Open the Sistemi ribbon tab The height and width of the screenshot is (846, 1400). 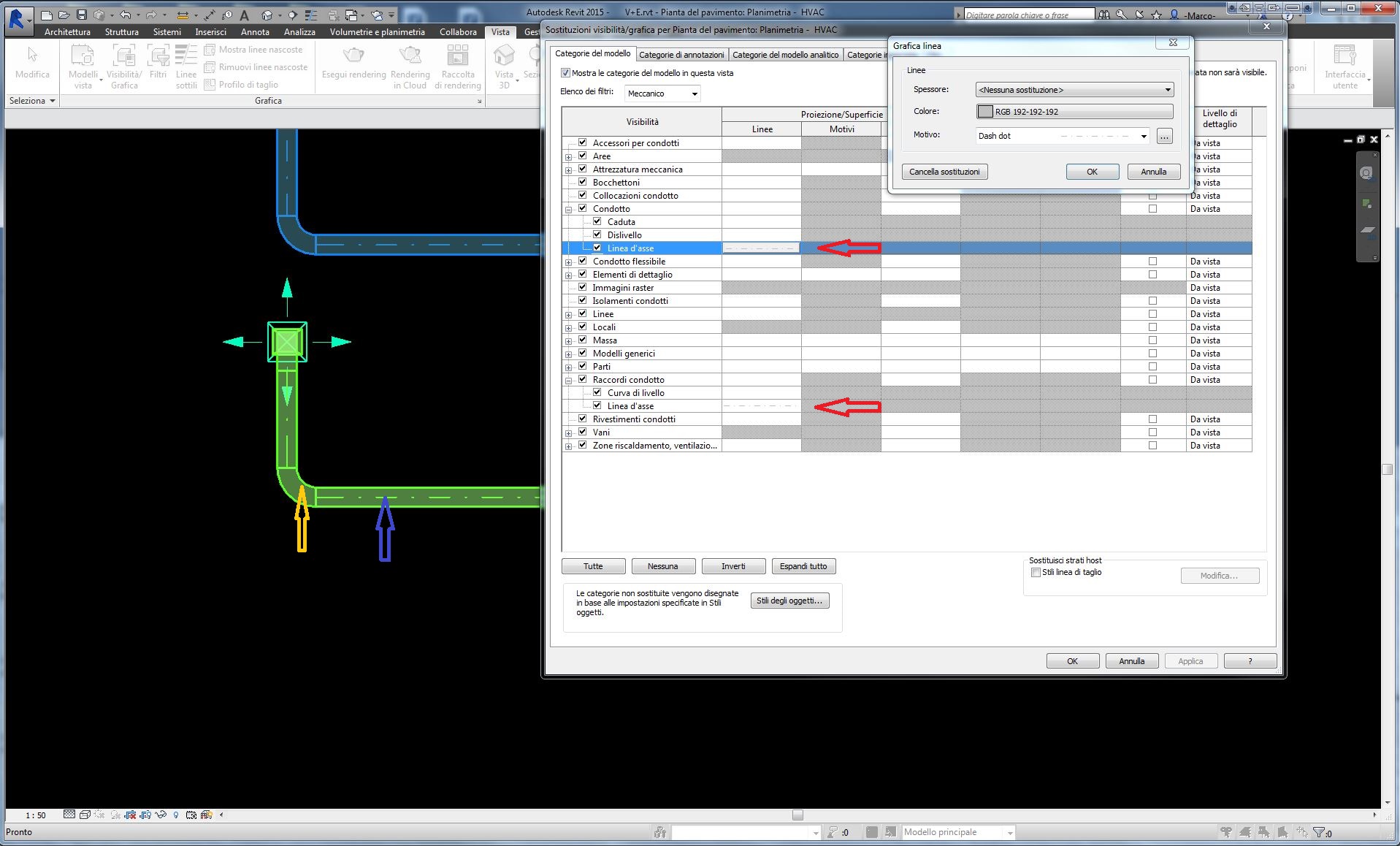pyautogui.click(x=167, y=32)
